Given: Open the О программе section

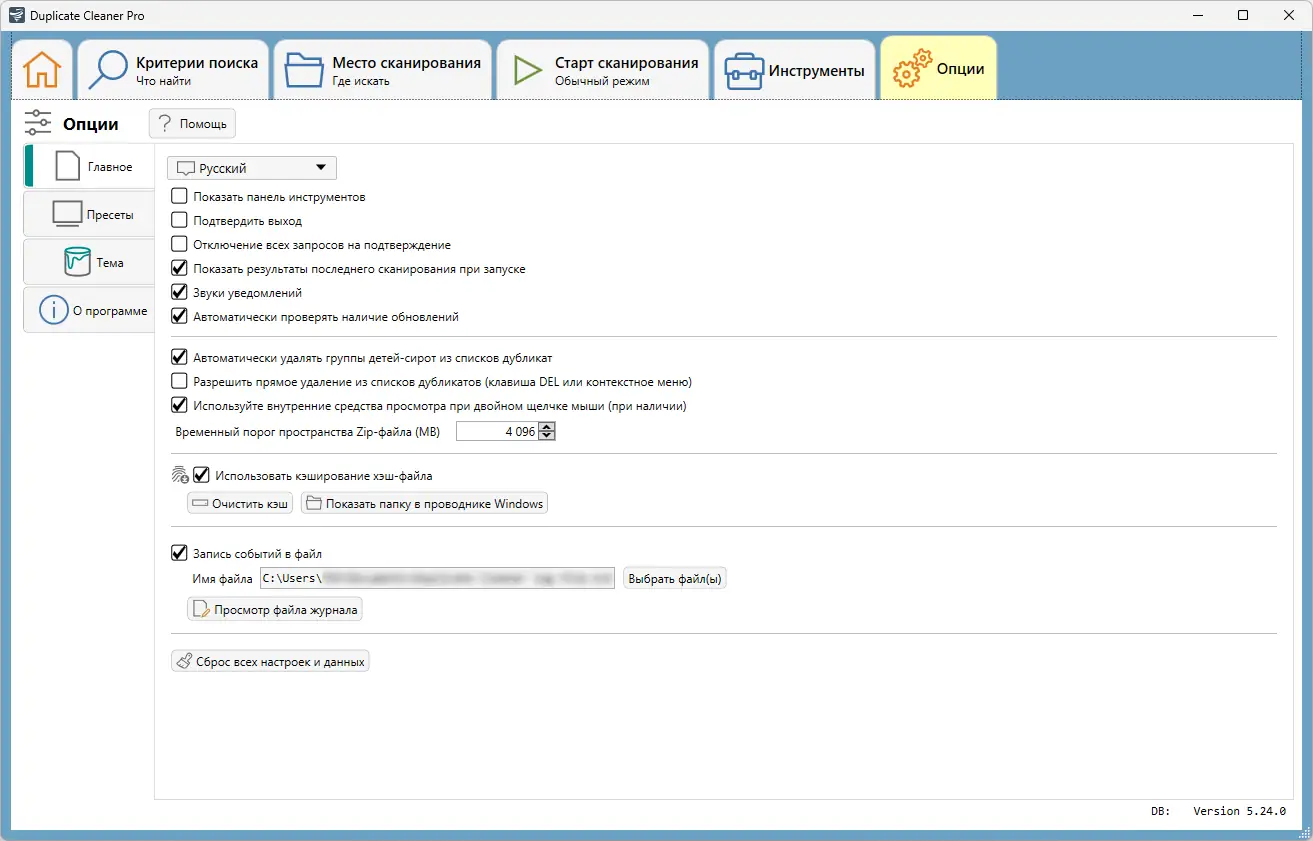Looking at the screenshot, I should [x=90, y=310].
